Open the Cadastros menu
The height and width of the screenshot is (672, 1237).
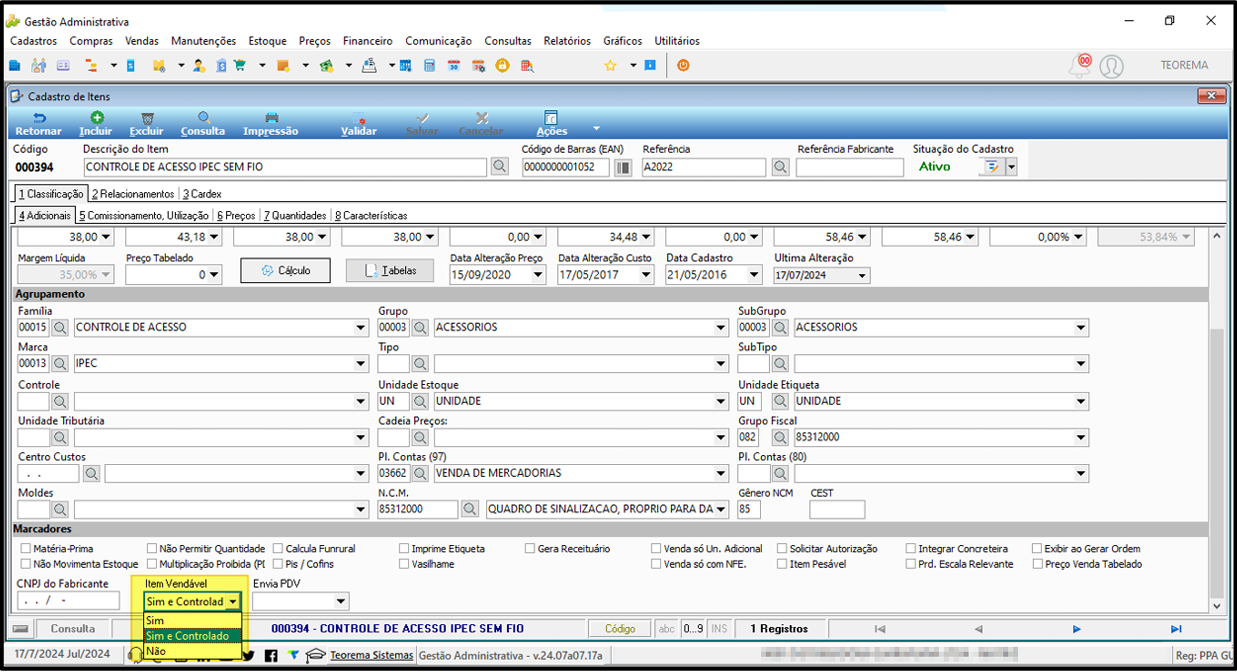click(33, 41)
